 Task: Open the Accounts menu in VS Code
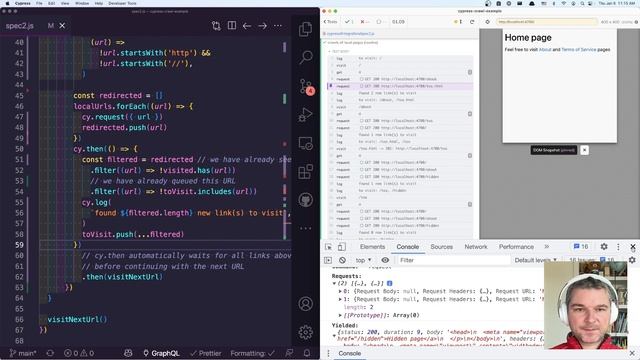pos(305,304)
